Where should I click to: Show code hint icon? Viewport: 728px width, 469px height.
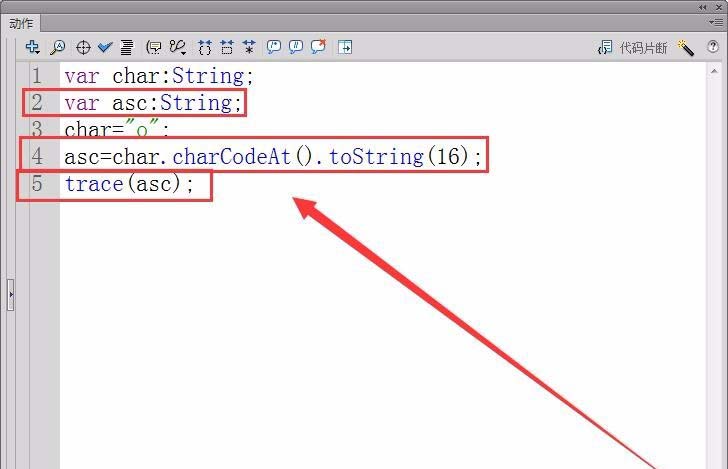[x=154, y=47]
